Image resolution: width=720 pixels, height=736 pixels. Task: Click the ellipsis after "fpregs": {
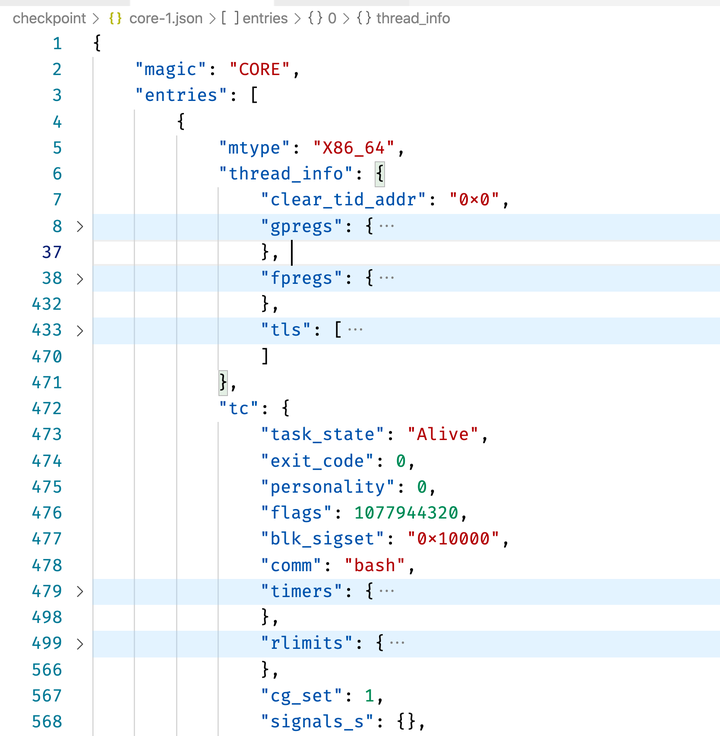coord(387,278)
